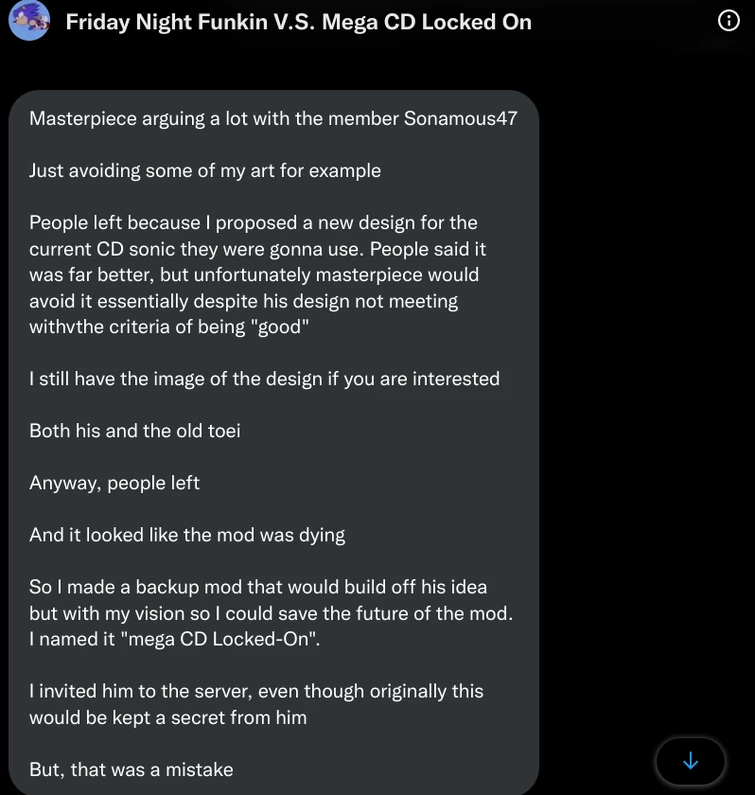The width and height of the screenshot is (755, 795).
Task: Click the line starting "avoid it essentially despite"
Action: pos(243,300)
